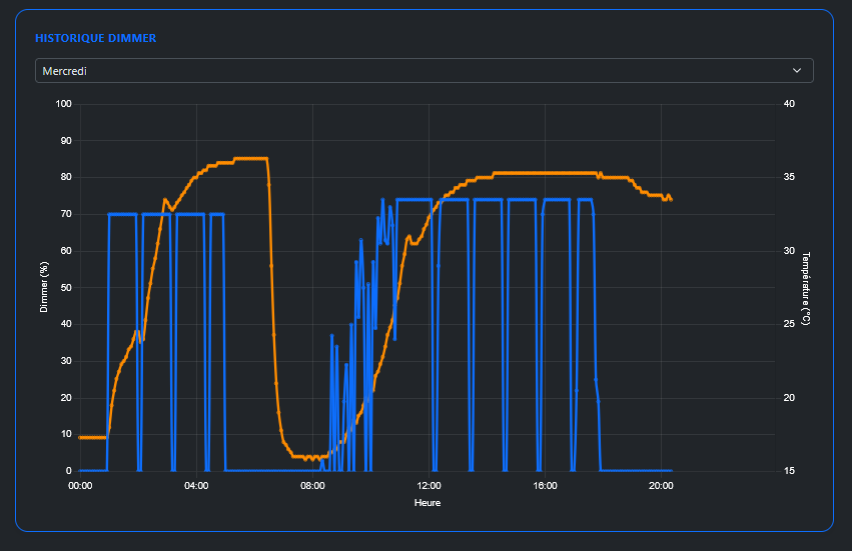Click the 35 value on the temperature axis
This screenshot has width=852, height=551.
pos(790,178)
